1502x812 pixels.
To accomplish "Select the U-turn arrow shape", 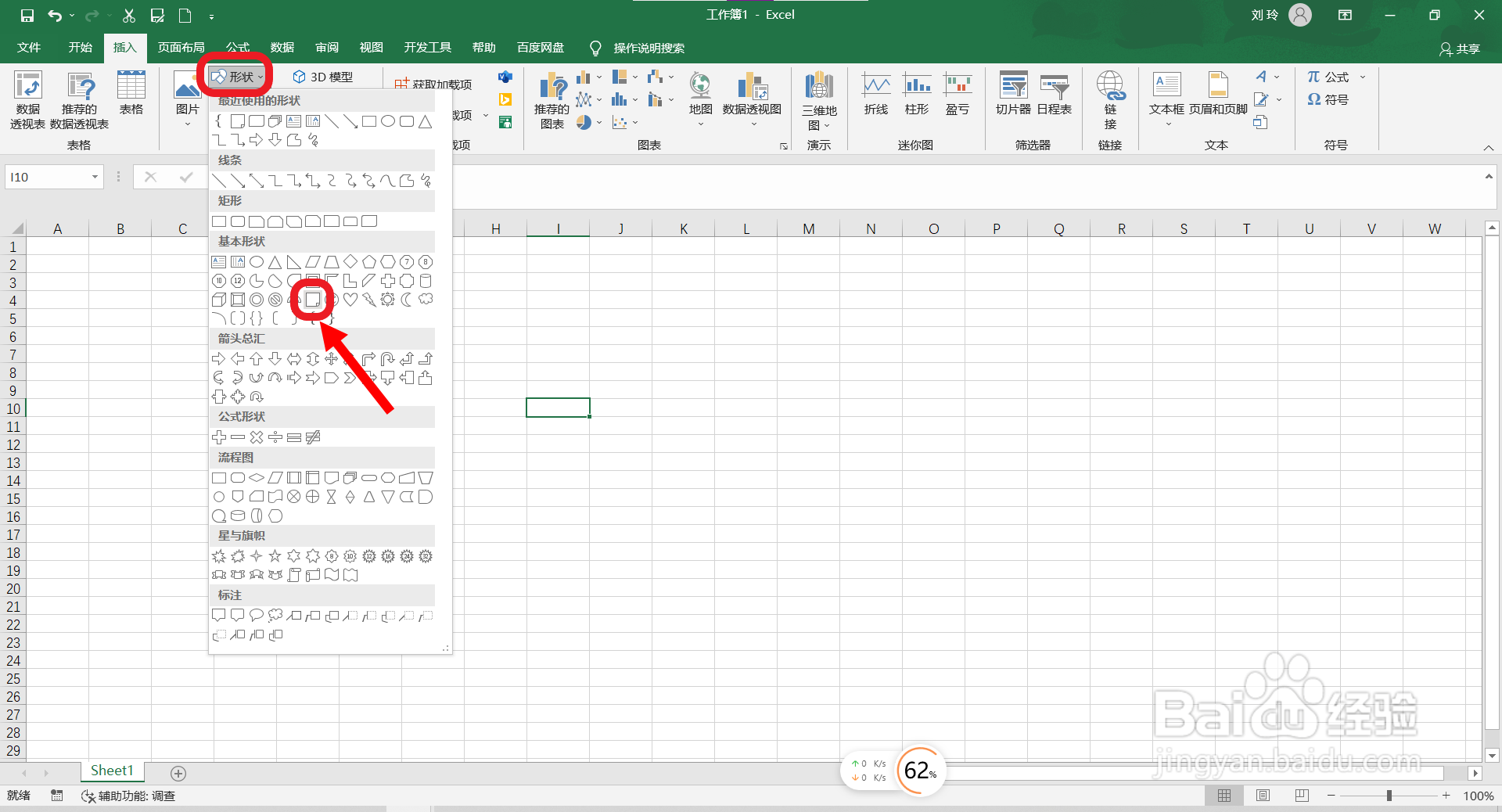I will coord(387,359).
